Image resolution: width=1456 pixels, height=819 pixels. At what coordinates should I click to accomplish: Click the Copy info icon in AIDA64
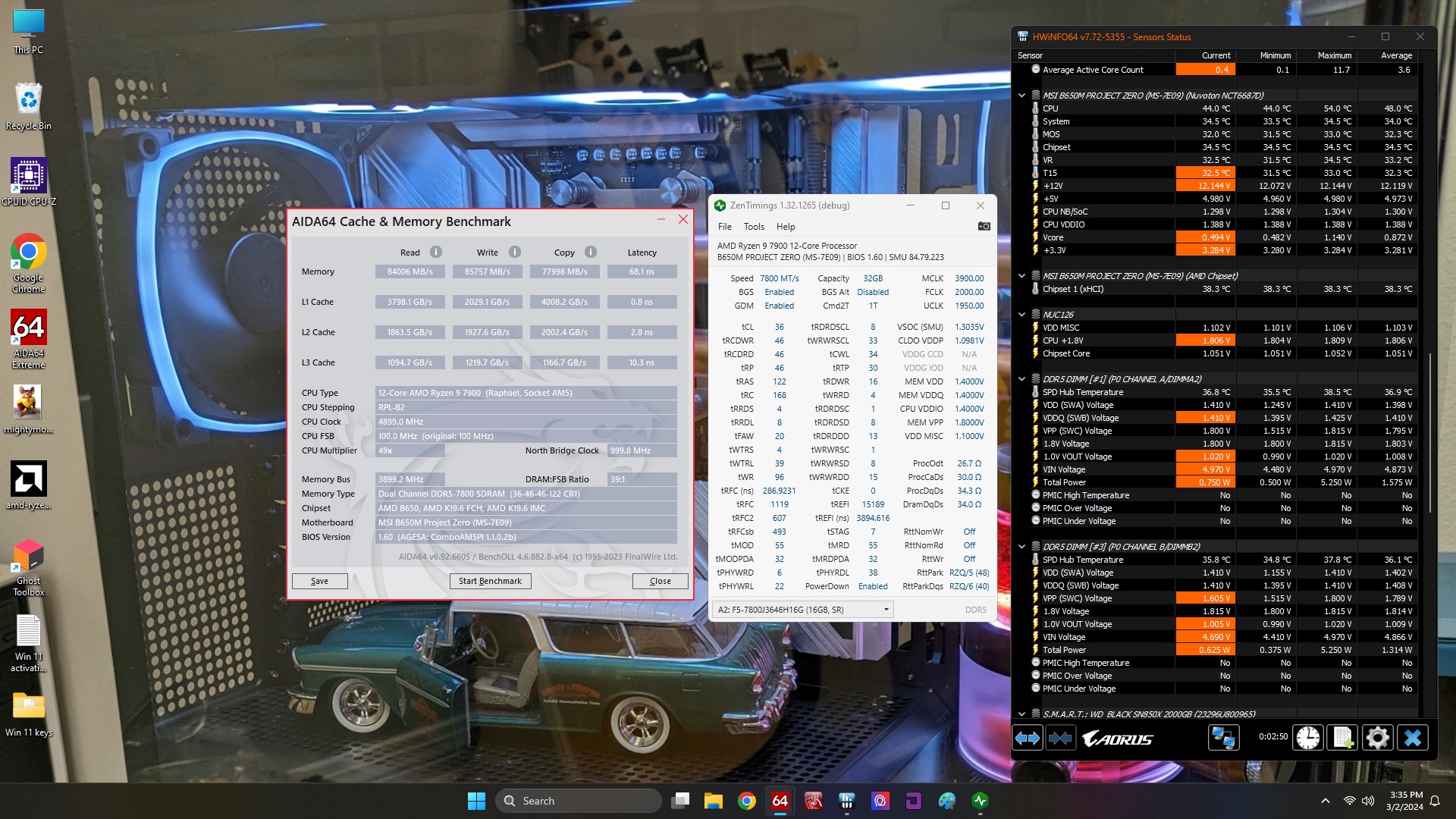tap(591, 252)
